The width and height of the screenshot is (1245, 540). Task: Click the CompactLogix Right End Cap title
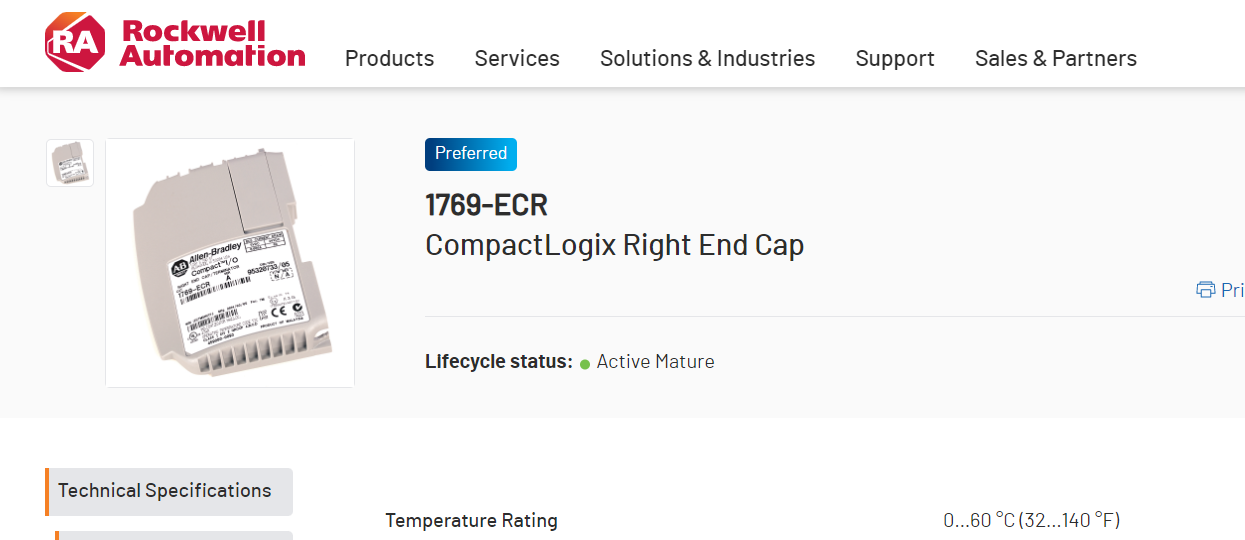pos(614,245)
